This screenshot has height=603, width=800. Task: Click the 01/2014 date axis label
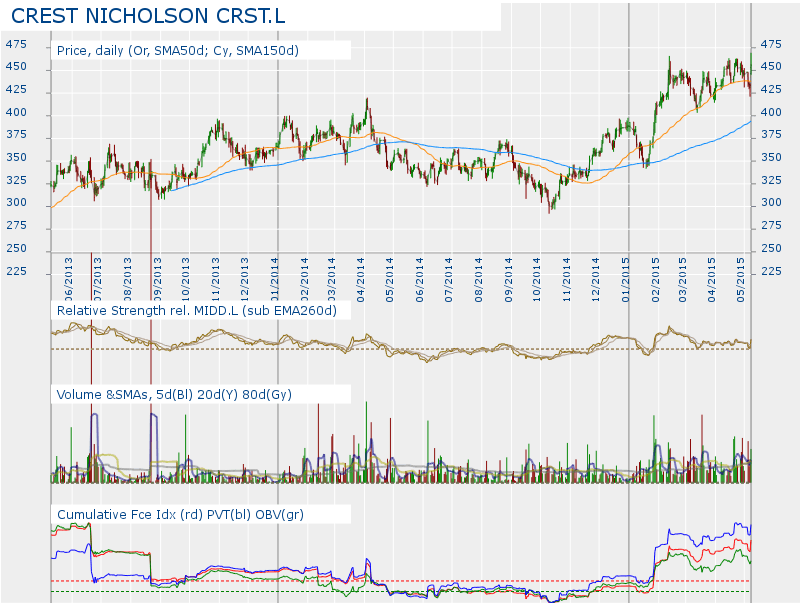tap(274, 280)
